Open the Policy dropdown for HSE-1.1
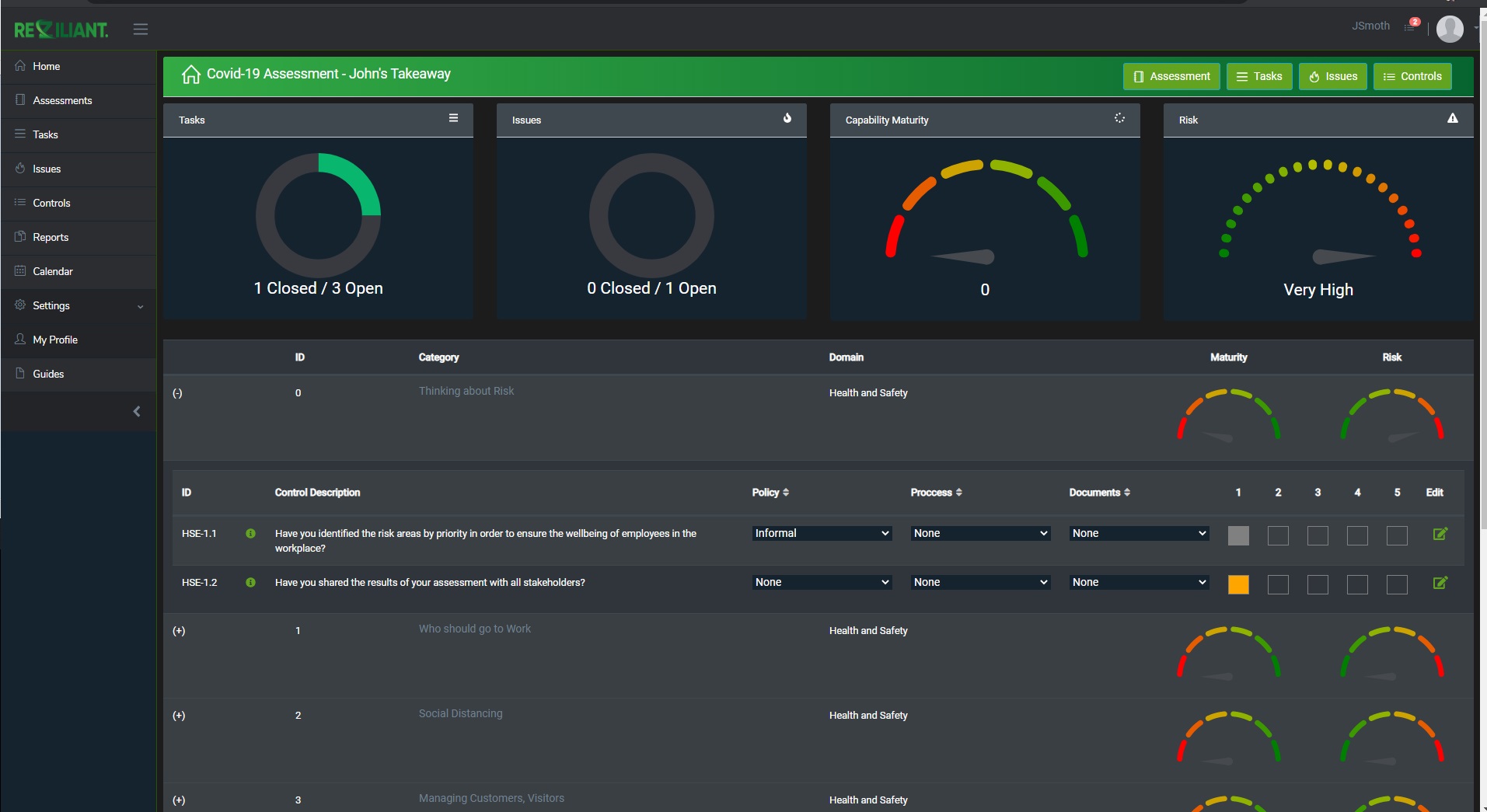The image size is (1487, 812). [821, 533]
